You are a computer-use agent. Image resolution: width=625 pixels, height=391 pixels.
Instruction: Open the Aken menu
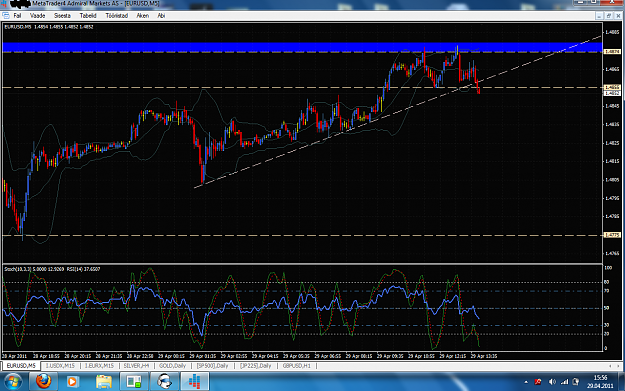pos(143,16)
